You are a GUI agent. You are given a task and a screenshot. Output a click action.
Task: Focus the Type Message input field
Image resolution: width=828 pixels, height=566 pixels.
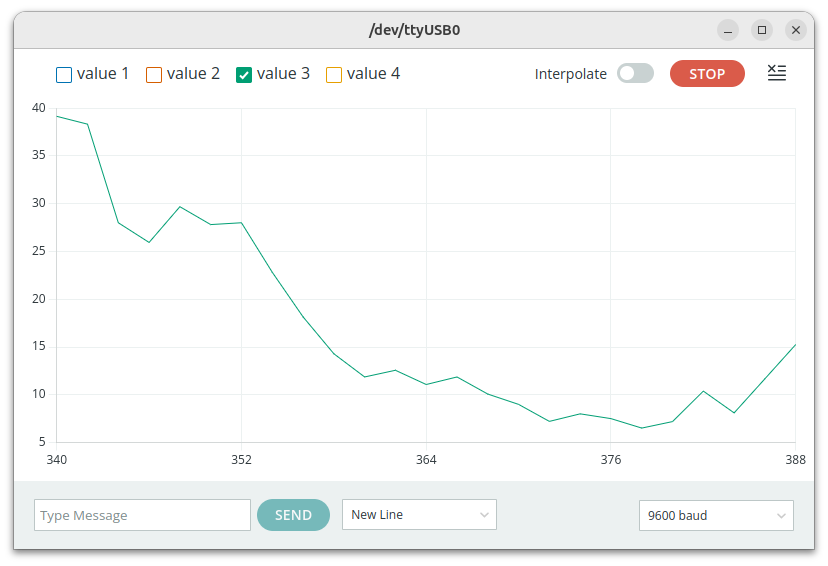click(x=142, y=515)
